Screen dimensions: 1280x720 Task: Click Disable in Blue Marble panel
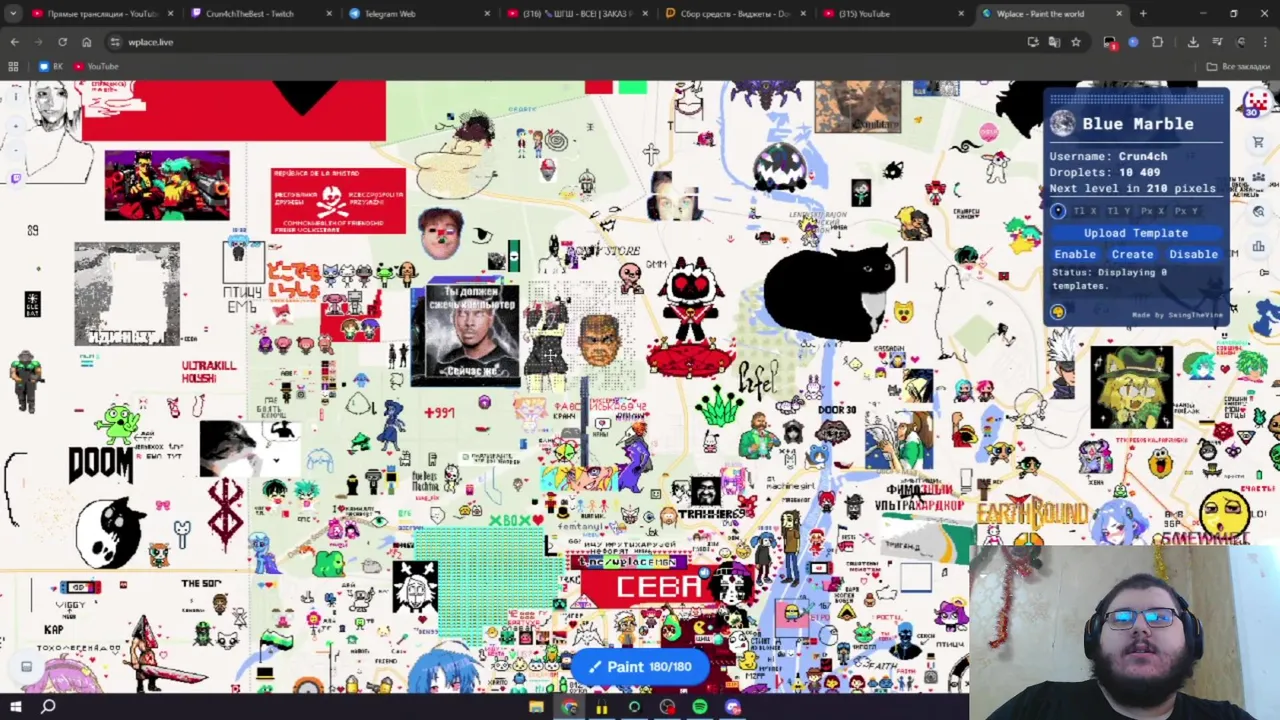click(1193, 254)
